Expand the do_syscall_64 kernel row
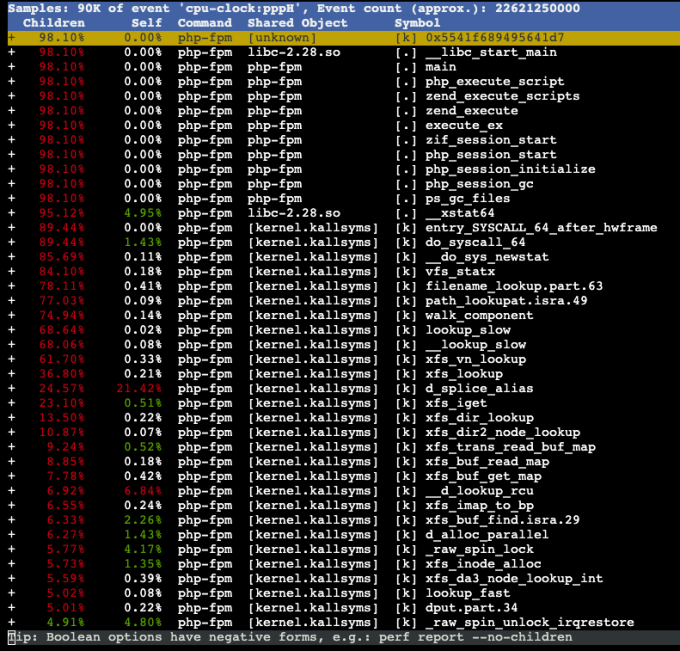This screenshot has height=651, width=680. (x=12, y=242)
